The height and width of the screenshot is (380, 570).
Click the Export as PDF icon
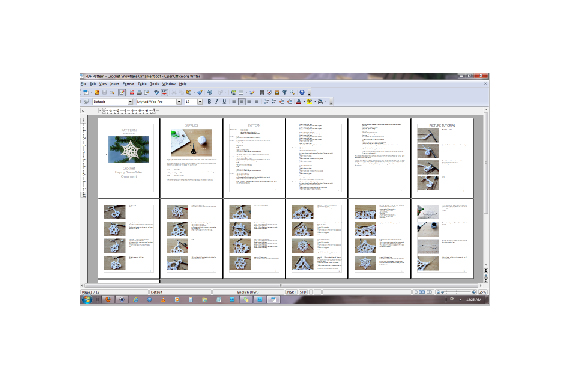[x=132, y=93]
